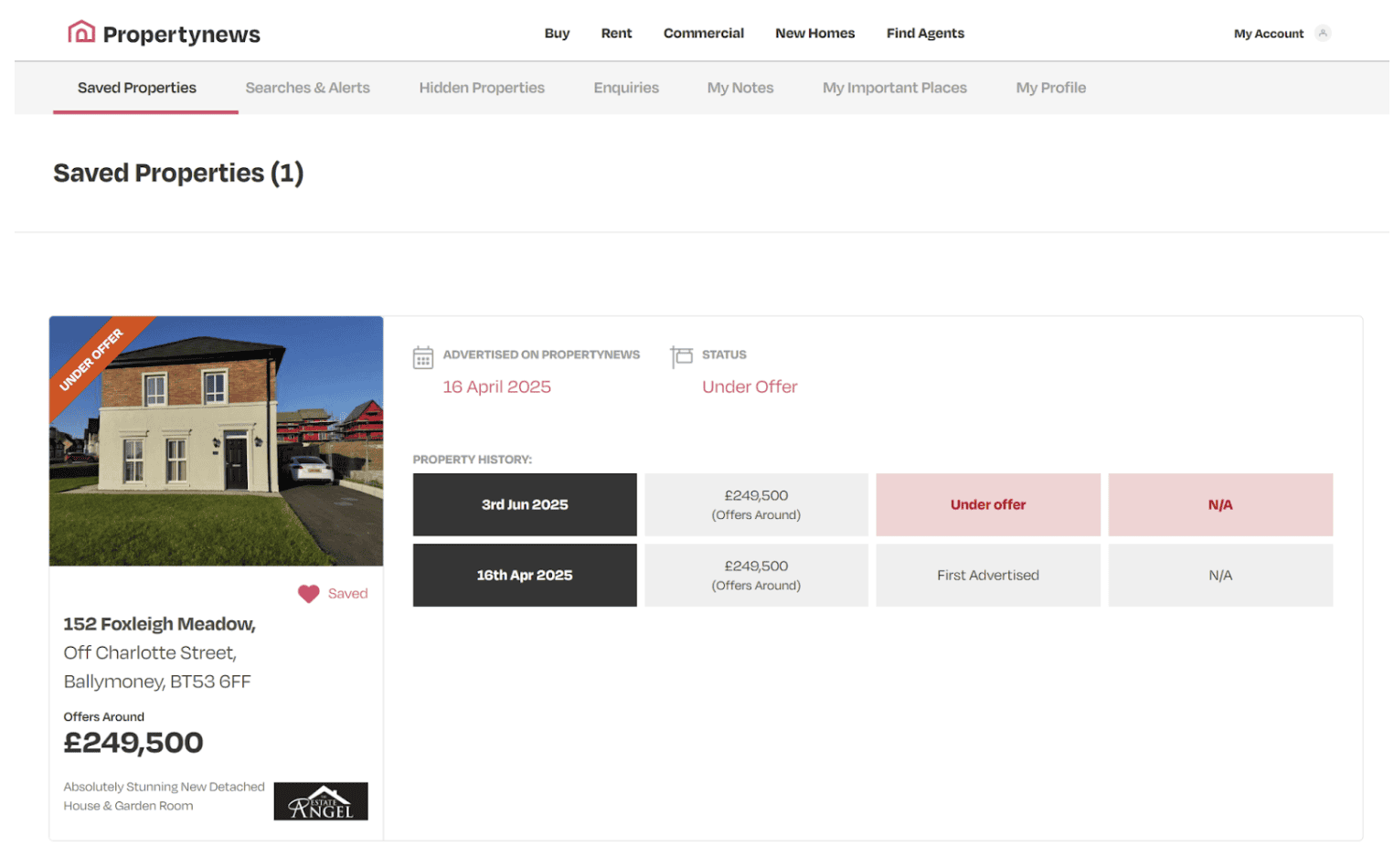Open the Rent menu
The image size is (1394, 868).
click(x=616, y=33)
